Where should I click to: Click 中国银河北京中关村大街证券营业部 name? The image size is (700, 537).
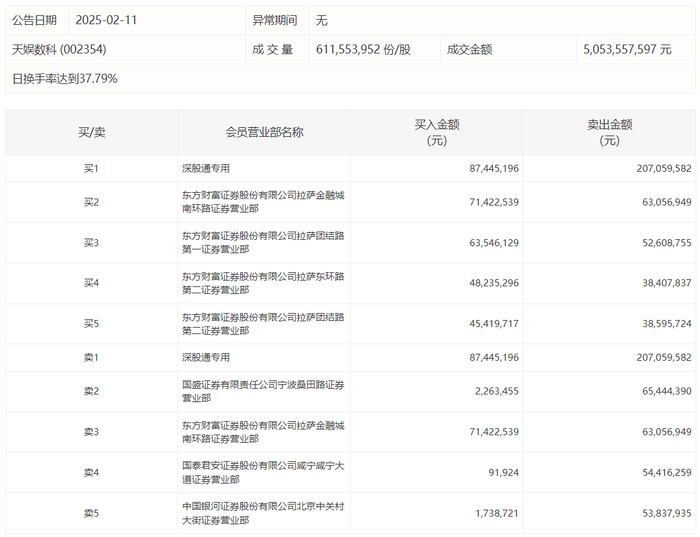(263, 513)
